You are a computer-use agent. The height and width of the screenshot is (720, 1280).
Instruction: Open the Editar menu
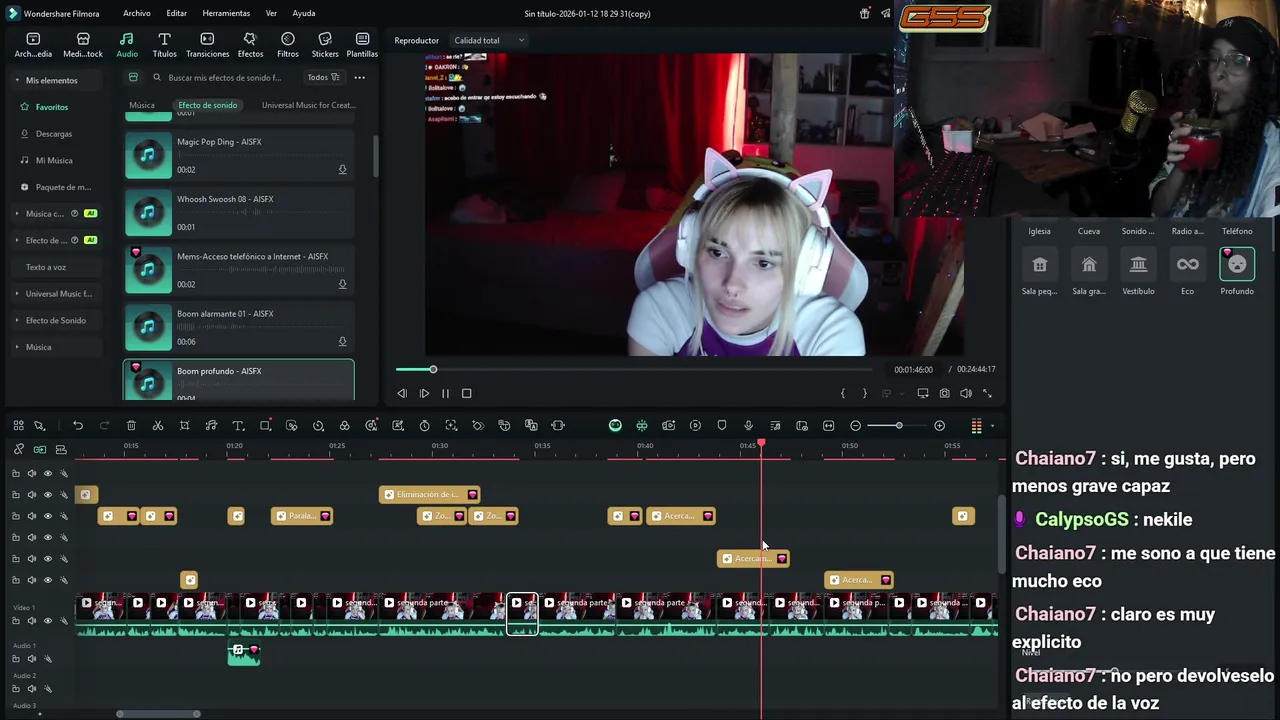[x=177, y=14]
